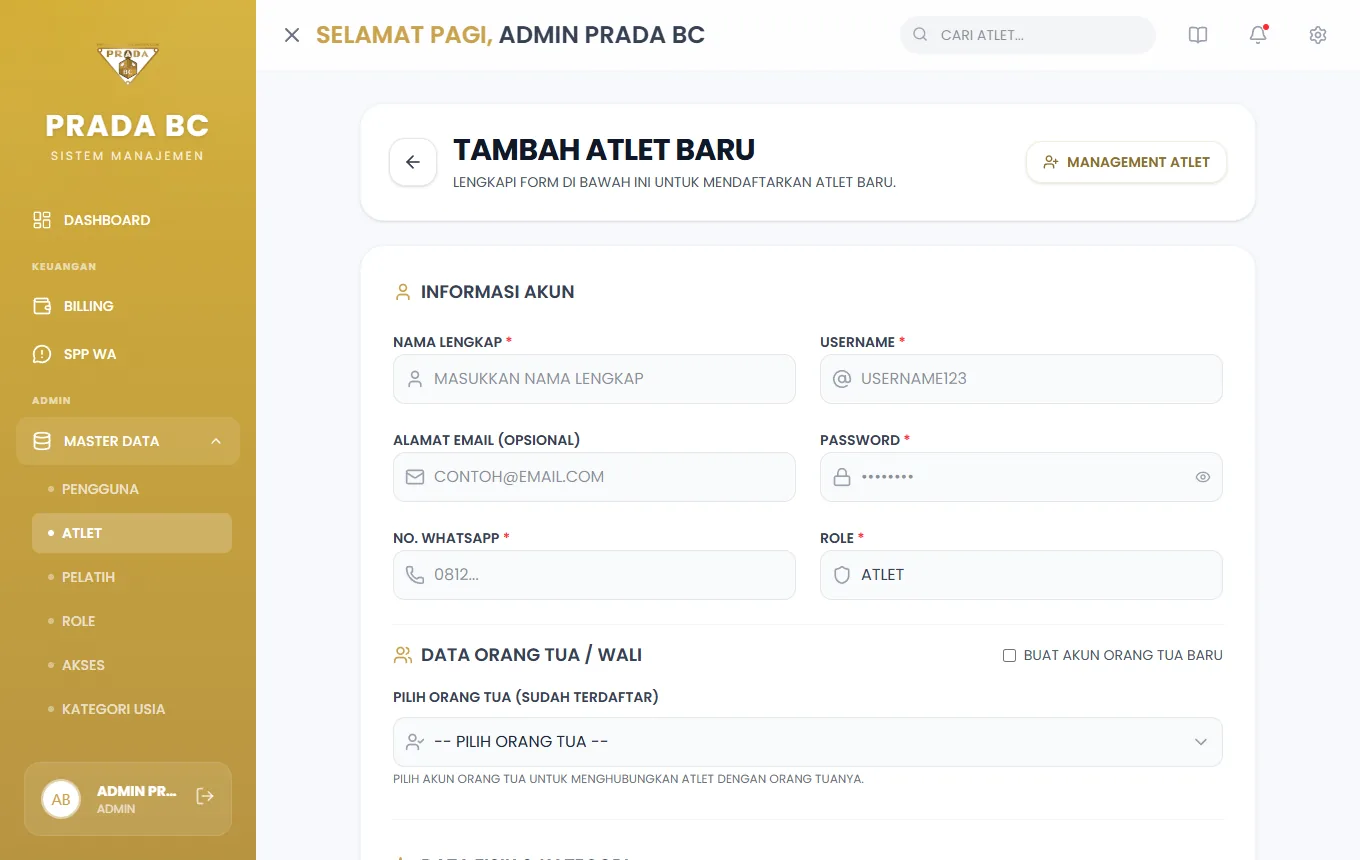This screenshot has height=860, width=1360.
Task: Click the Master Data database icon
Action: (42, 441)
